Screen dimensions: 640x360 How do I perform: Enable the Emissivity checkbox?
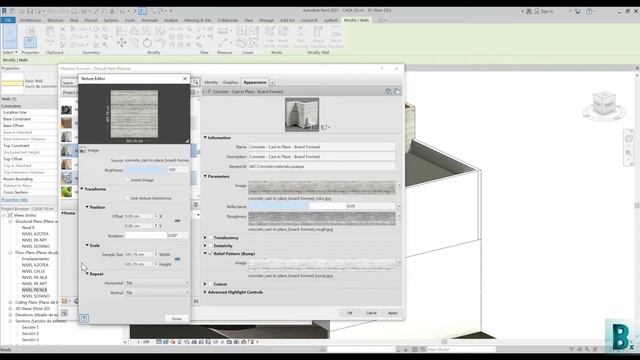210,246
